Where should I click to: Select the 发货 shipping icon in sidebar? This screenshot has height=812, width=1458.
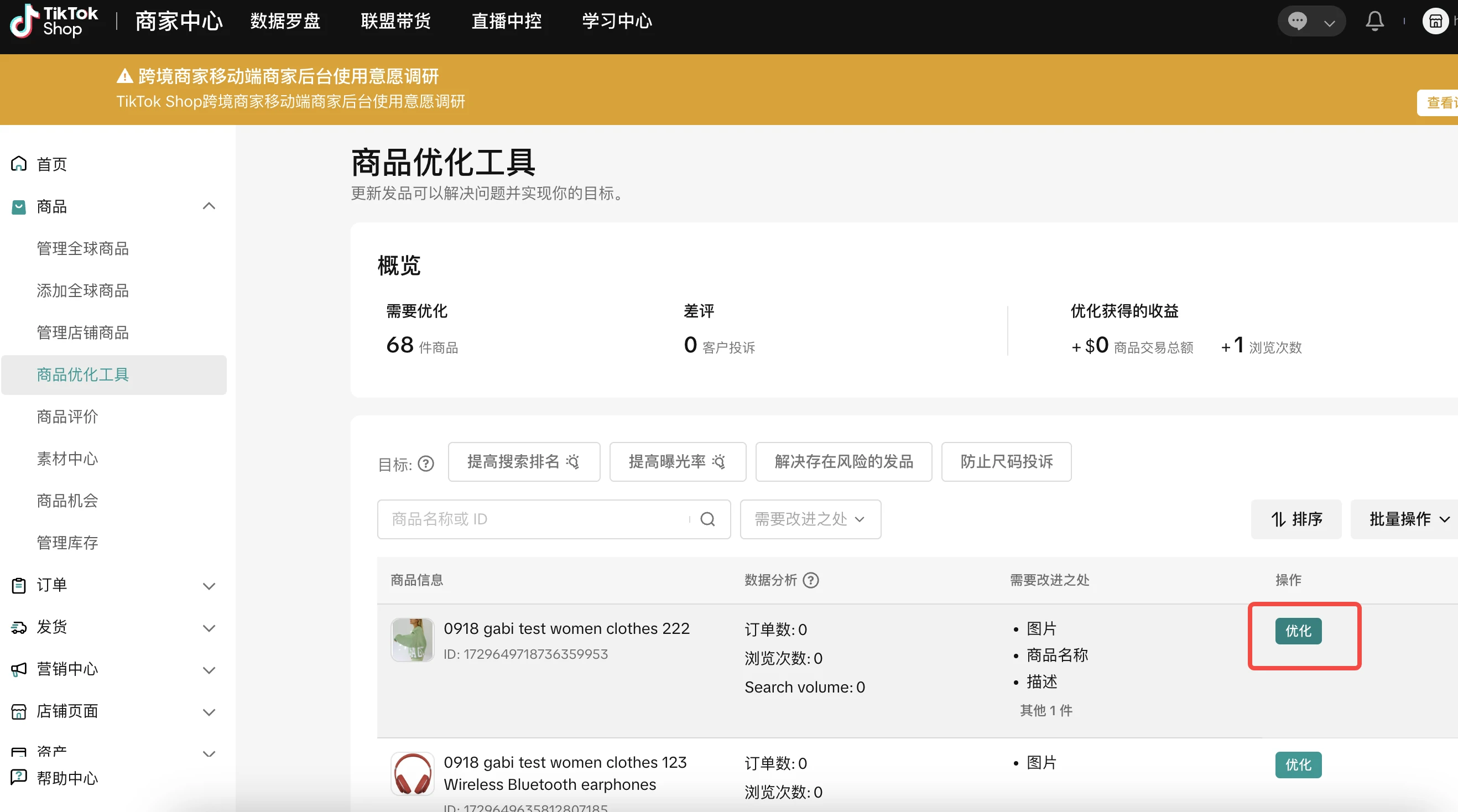19,627
